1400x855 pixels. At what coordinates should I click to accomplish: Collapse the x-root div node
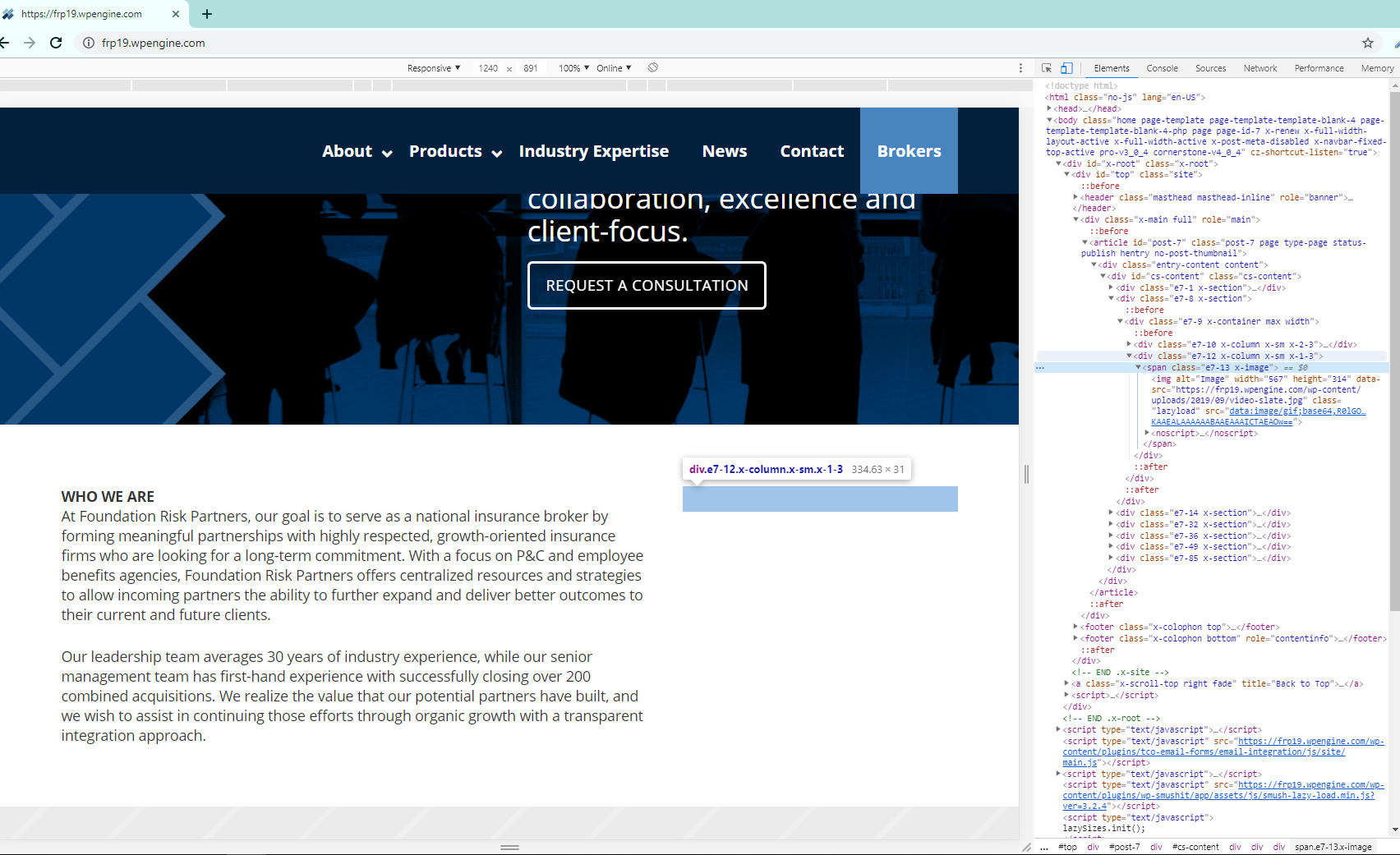(x=1058, y=163)
